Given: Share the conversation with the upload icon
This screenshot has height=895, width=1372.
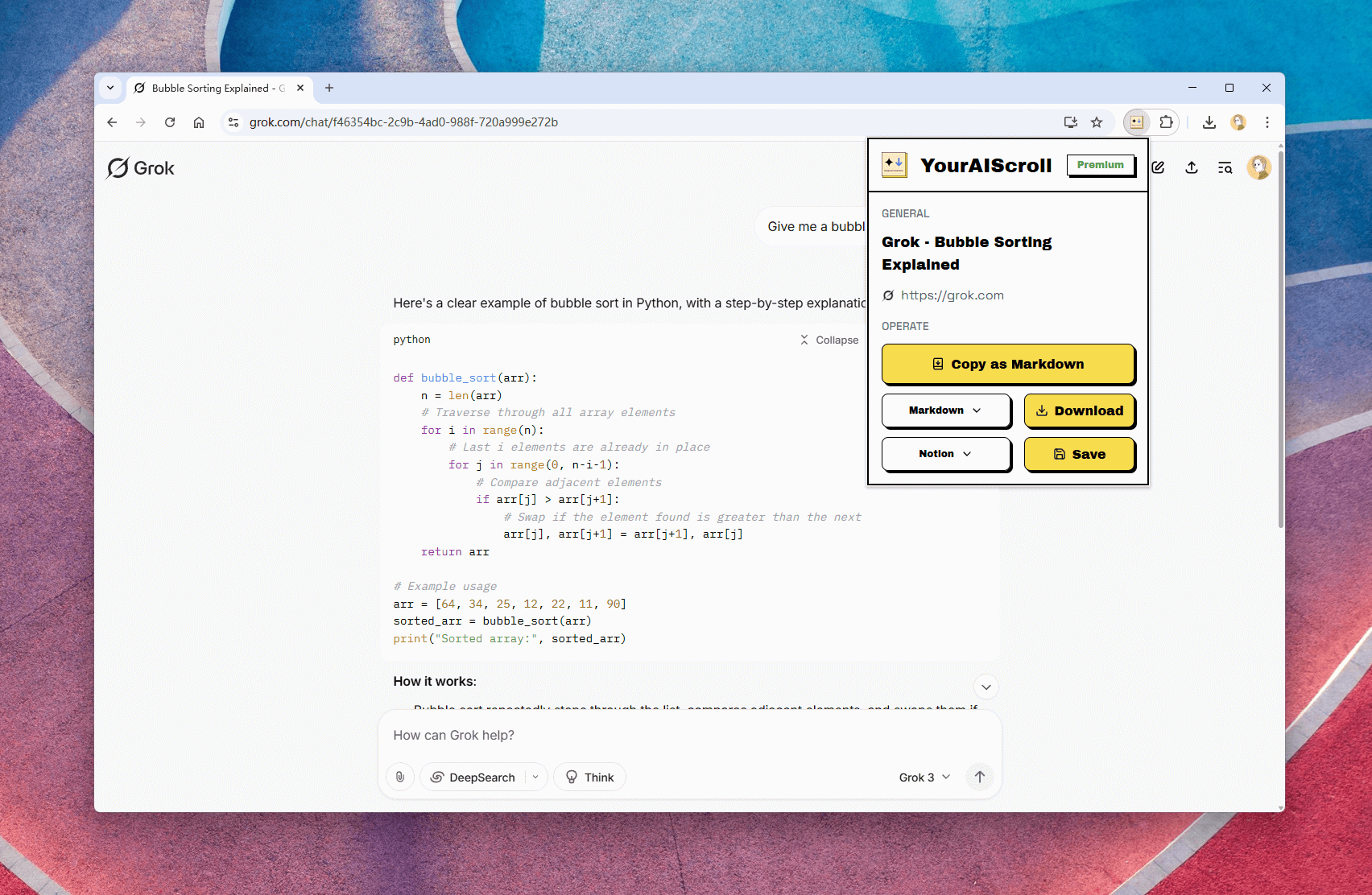Looking at the screenshot, I should (1192, 167).
